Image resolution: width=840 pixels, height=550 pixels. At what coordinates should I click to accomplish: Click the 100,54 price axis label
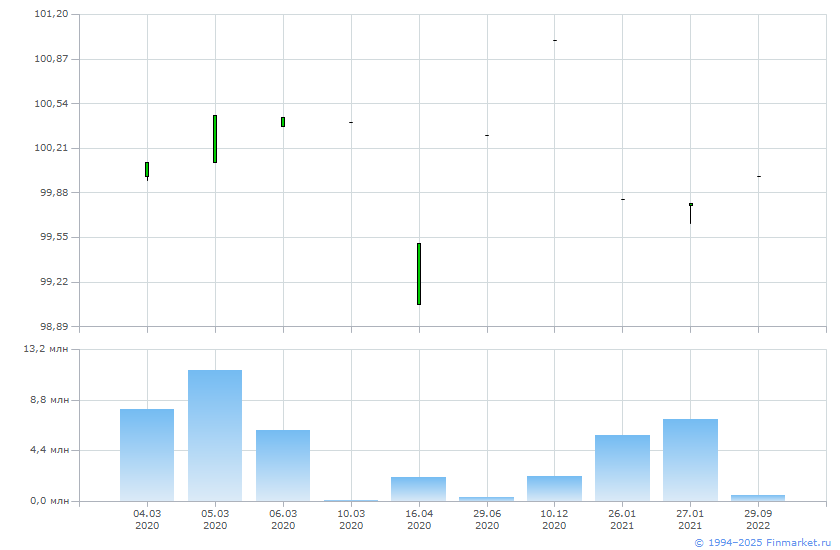click(x=51, y=103)
